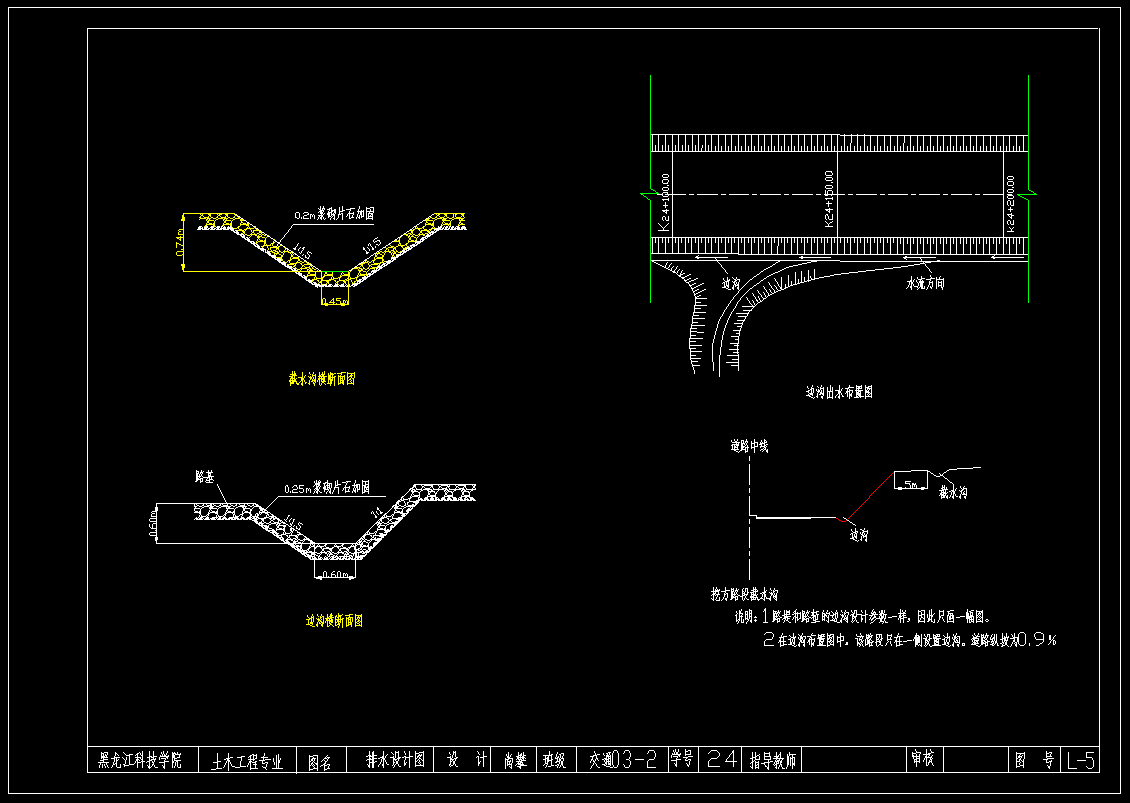
Task: Click the K24+150.00 station label
Action: pos(829,200)
